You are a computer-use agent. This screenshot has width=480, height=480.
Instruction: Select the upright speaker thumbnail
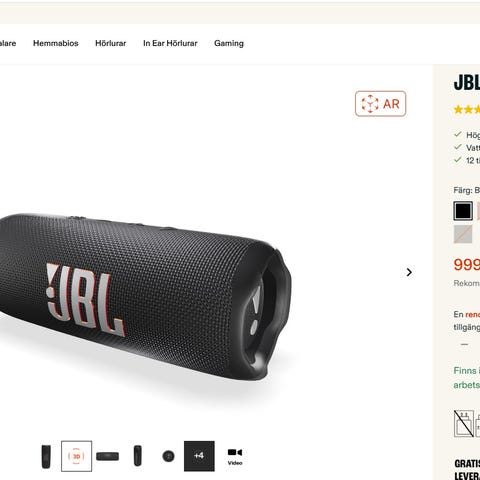[46, 456]
